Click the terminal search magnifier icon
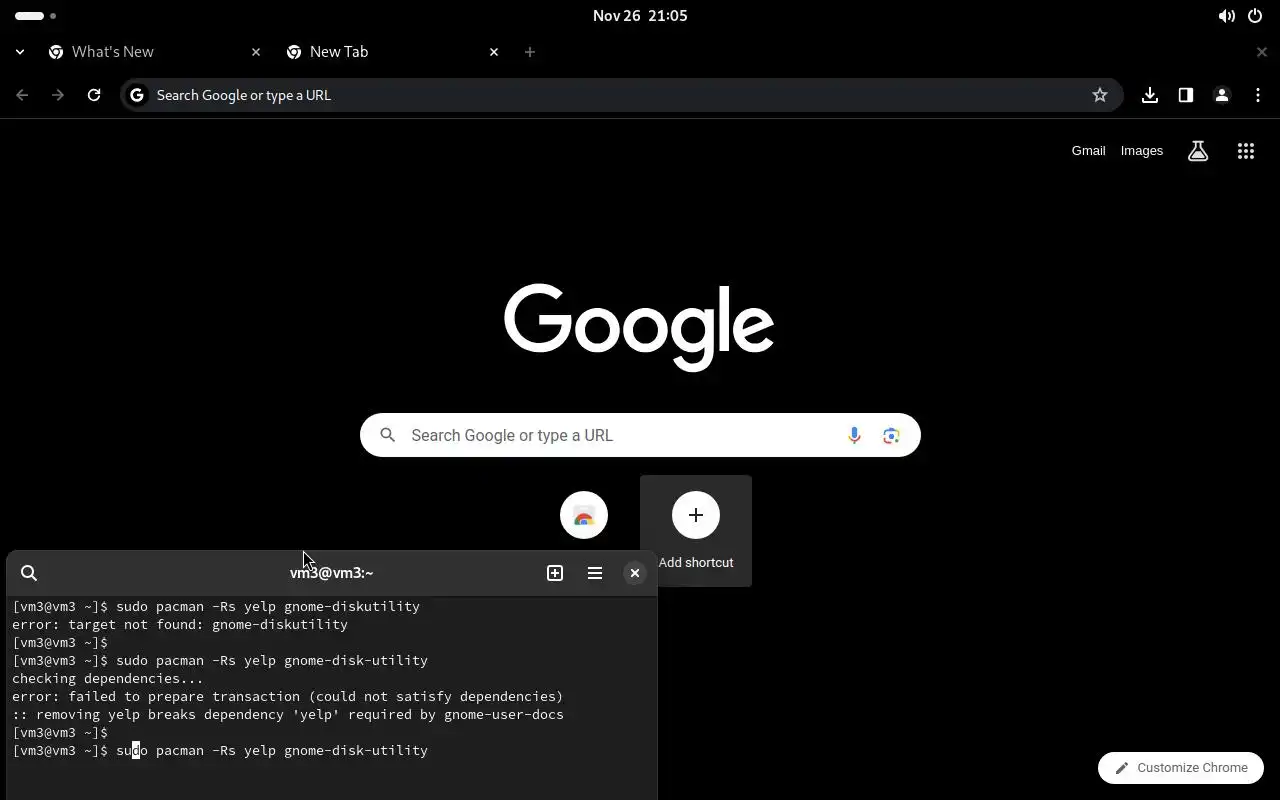The image size is (1280, 800). coord(29,573)
